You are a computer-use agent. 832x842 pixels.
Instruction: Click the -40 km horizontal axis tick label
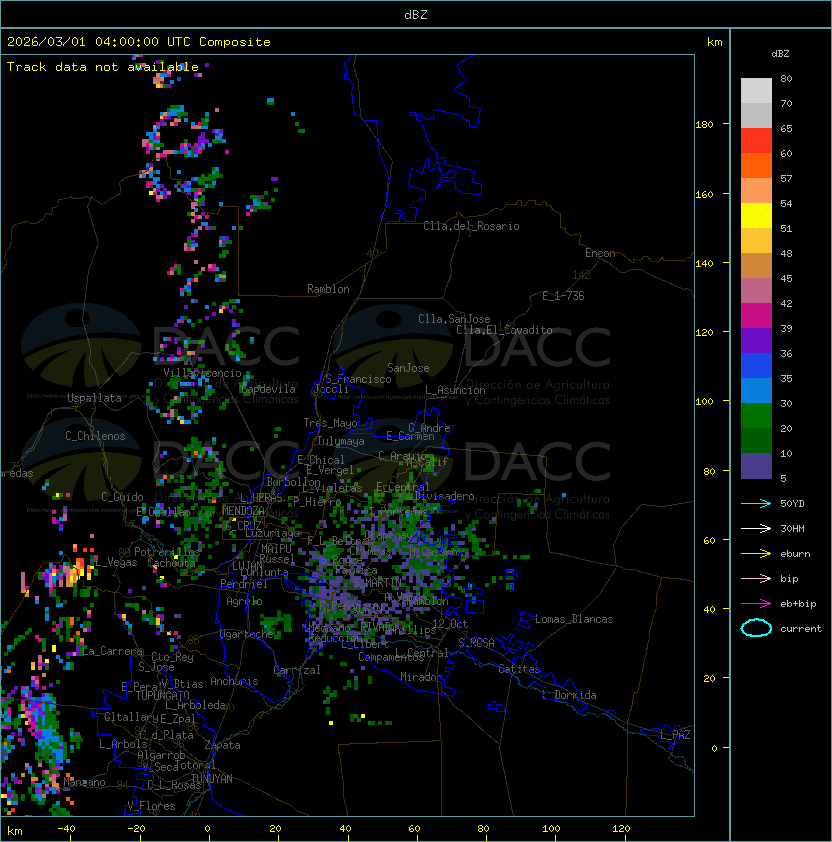click(66, 828)
